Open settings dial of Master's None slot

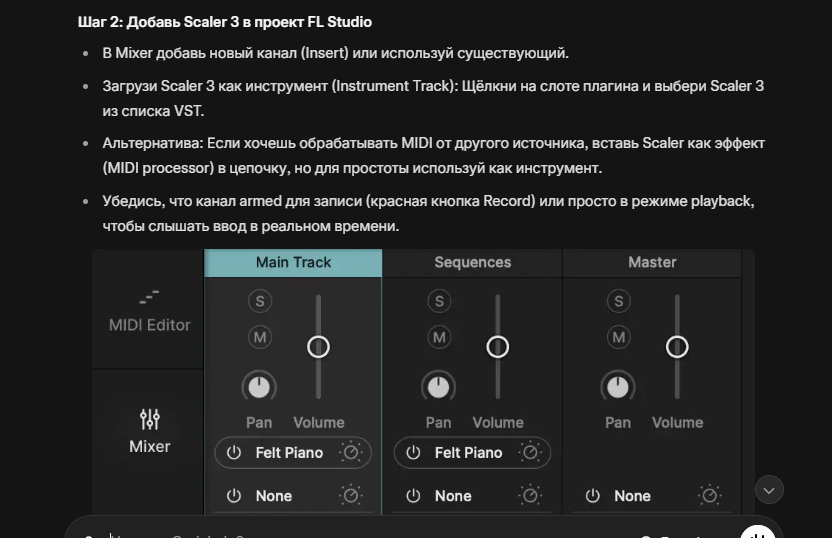coord(710,496)
